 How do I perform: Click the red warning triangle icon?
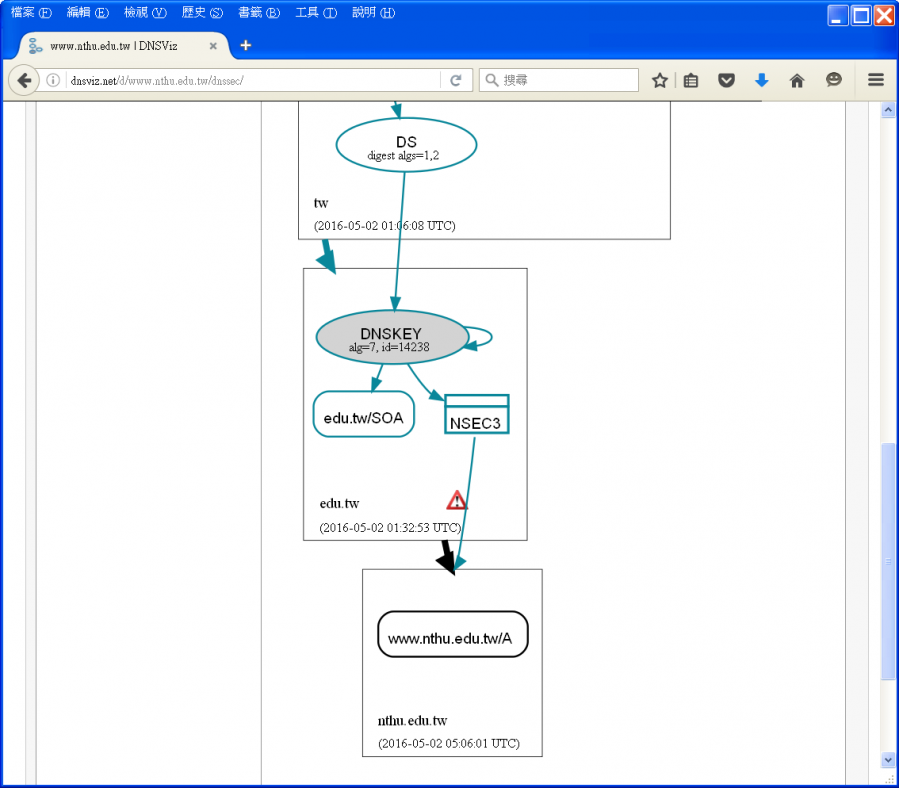coord(456,500)
